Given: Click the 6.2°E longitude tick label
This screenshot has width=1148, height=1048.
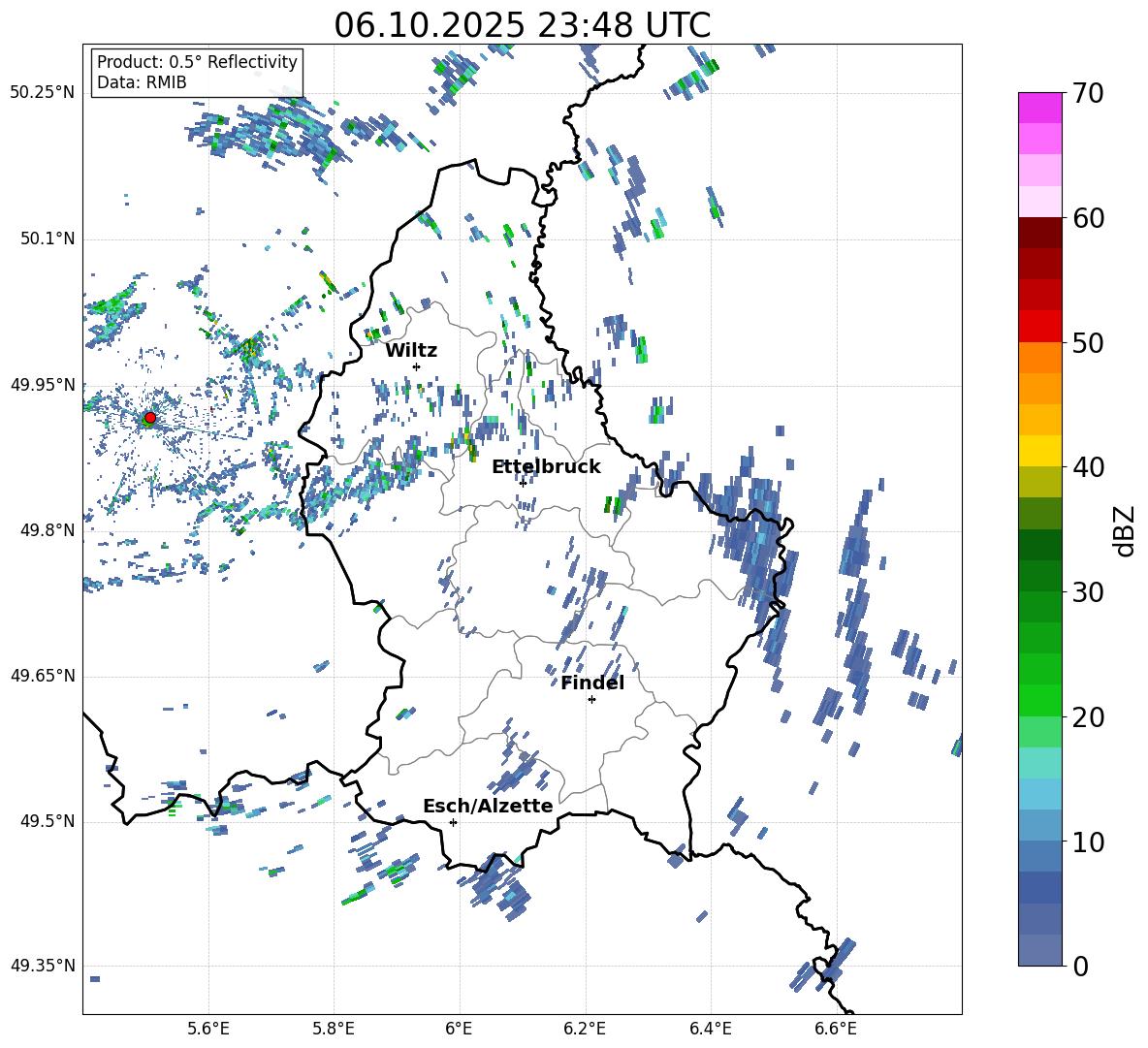Looking at the screenshot, I should click(x=585, y=1028).
